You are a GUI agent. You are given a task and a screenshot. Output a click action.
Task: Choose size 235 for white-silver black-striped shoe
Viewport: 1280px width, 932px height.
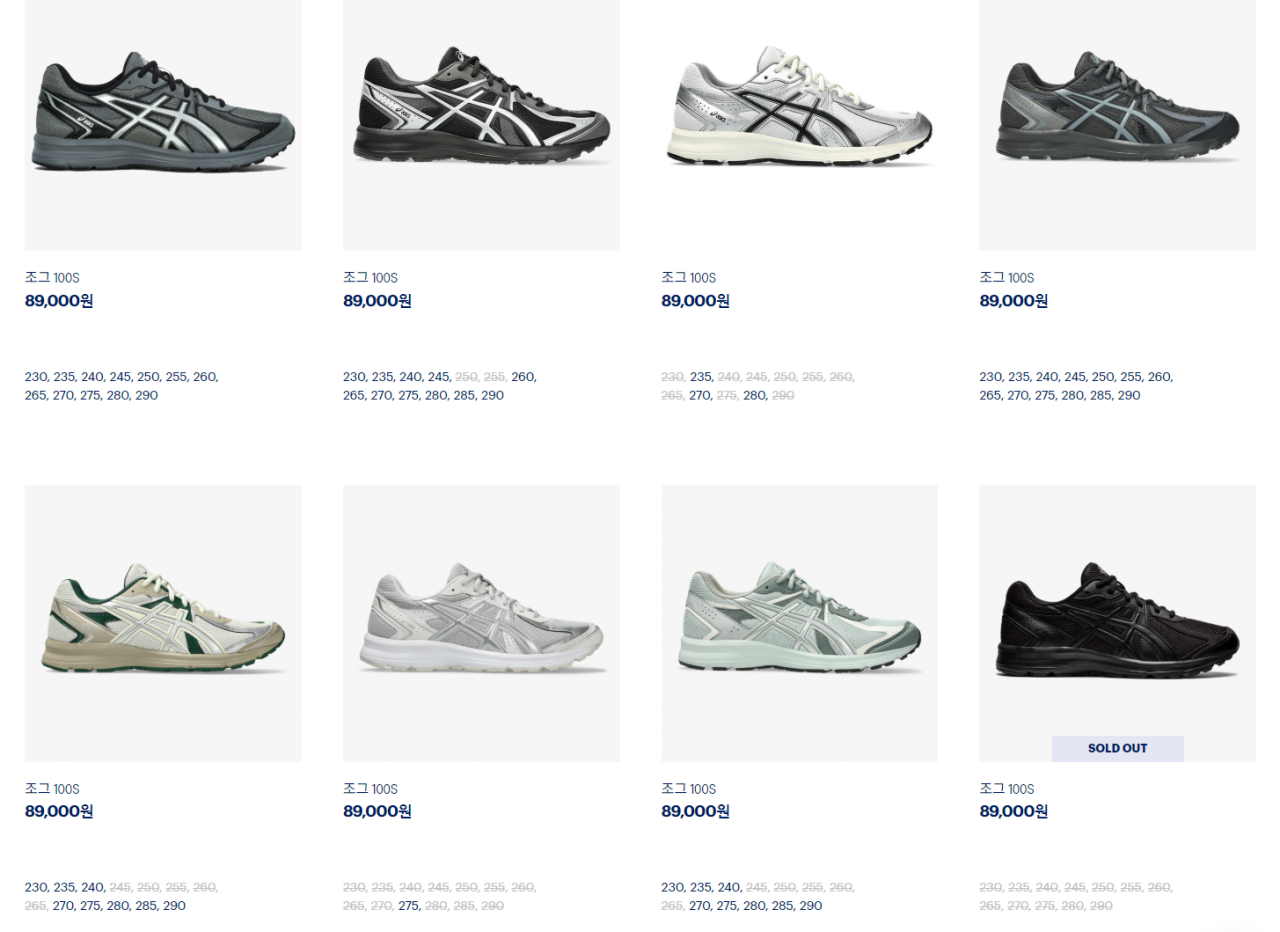click(x=701, y=377)
